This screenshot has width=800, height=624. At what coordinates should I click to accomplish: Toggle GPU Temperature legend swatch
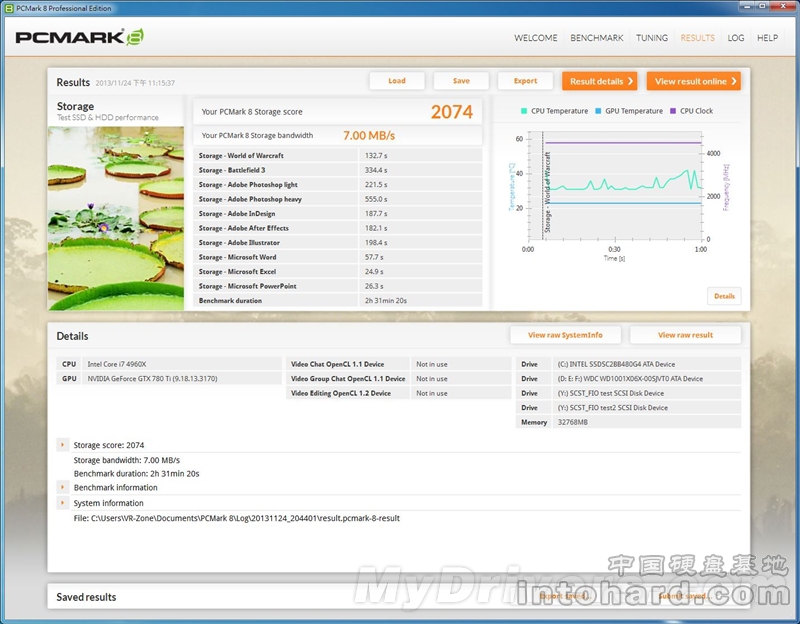[x=598, y=111]
